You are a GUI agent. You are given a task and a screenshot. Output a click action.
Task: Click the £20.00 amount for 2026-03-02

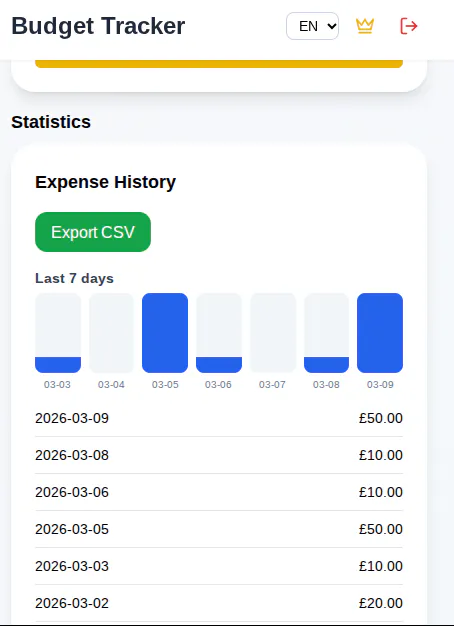(x=381, y=603)
